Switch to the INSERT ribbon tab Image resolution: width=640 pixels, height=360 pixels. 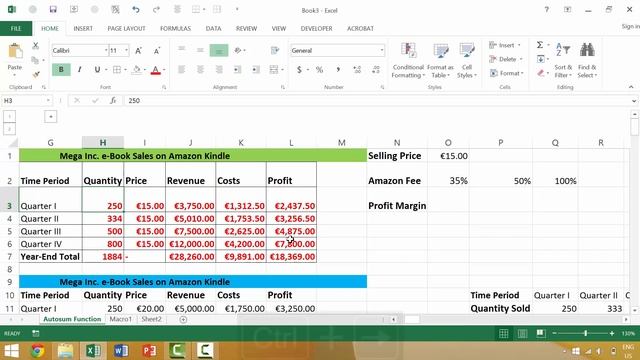83,29
